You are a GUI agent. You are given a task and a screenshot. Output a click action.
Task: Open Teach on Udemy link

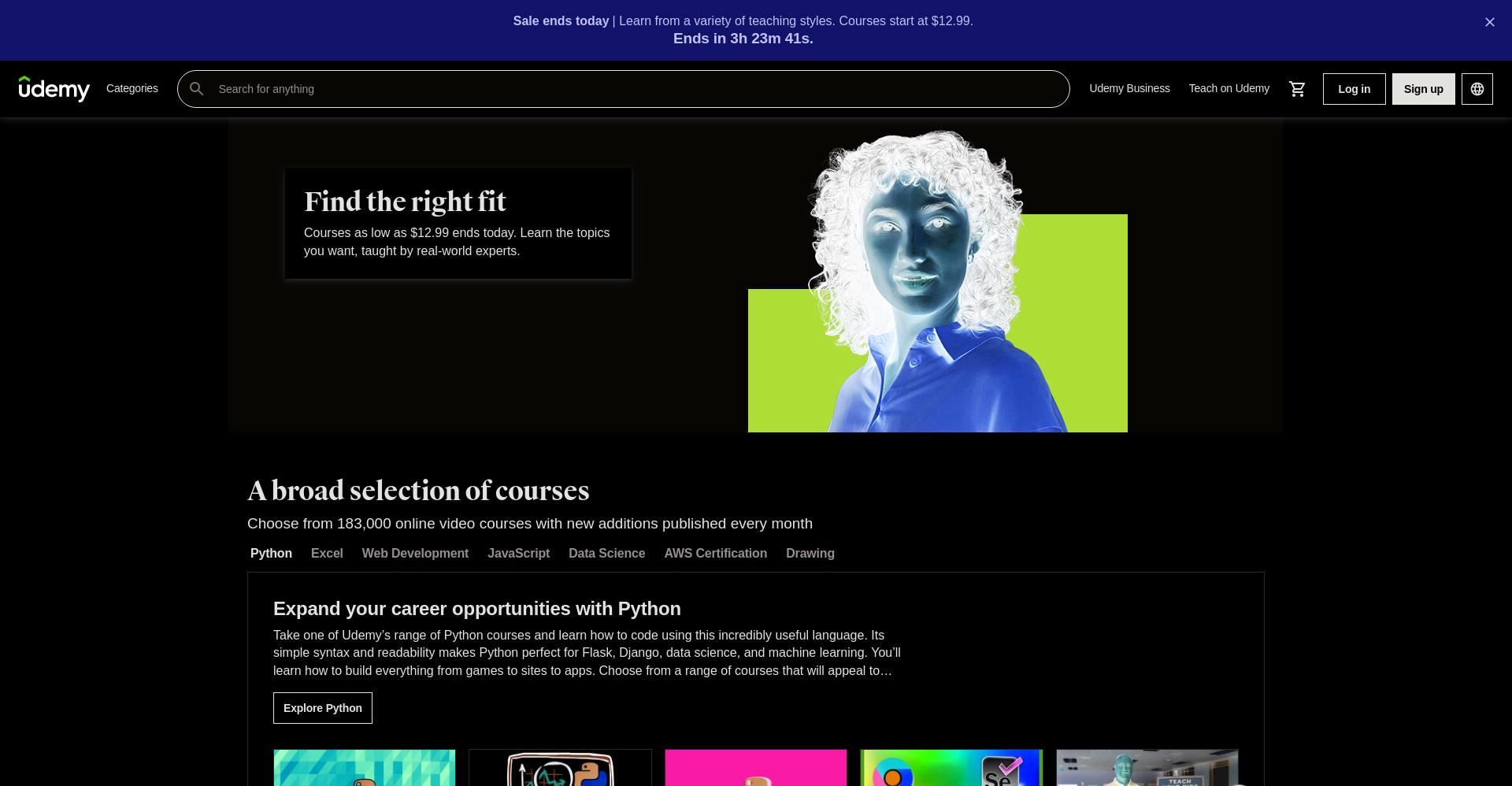click(1228, 88)
